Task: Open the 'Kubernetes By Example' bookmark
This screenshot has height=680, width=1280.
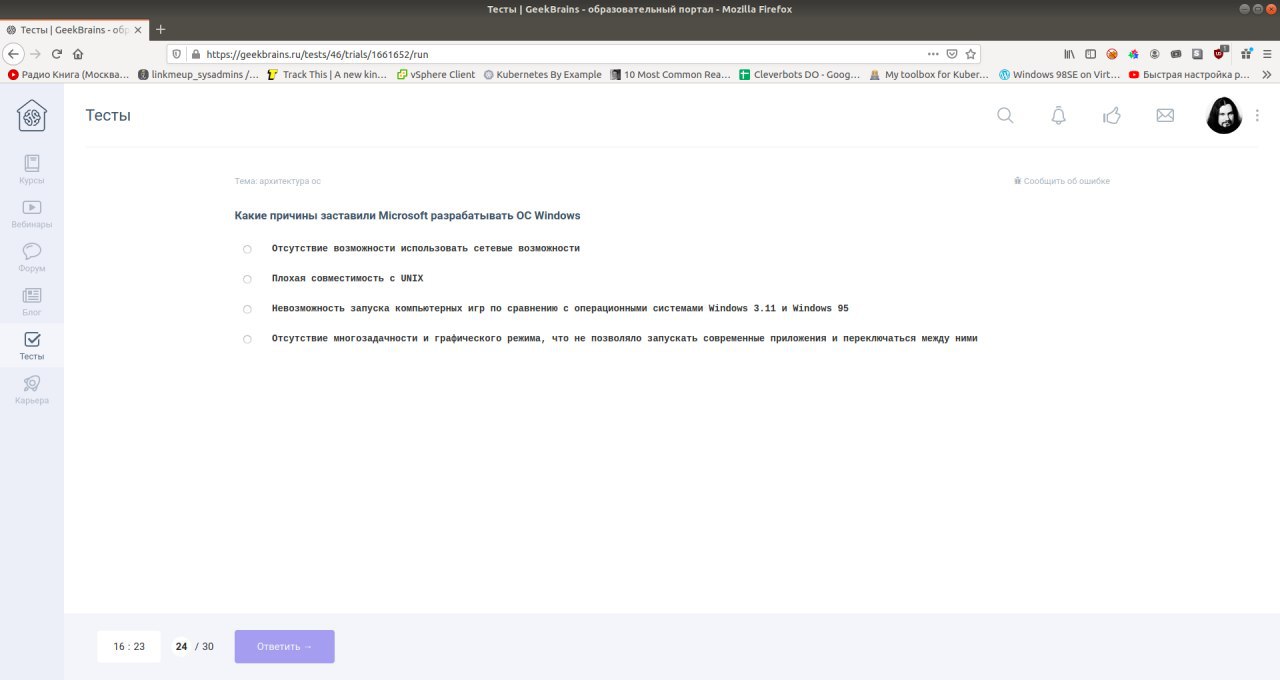Action: (x=543, y=74)
